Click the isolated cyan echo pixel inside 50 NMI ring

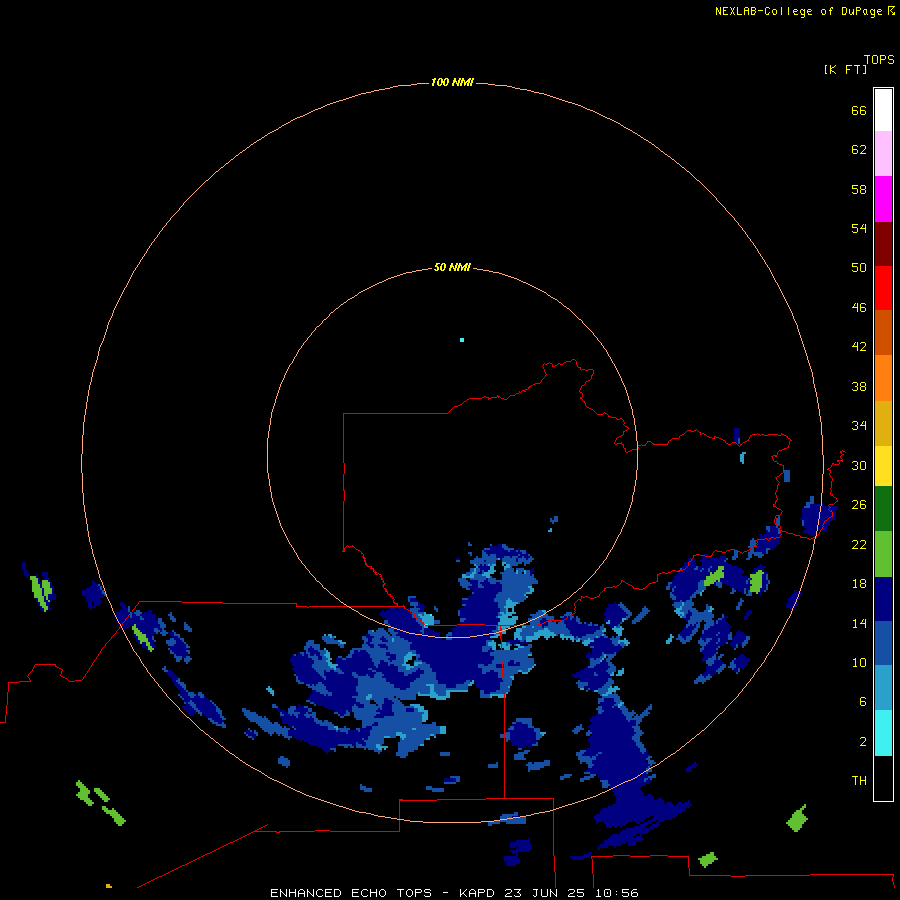point(462,340)
